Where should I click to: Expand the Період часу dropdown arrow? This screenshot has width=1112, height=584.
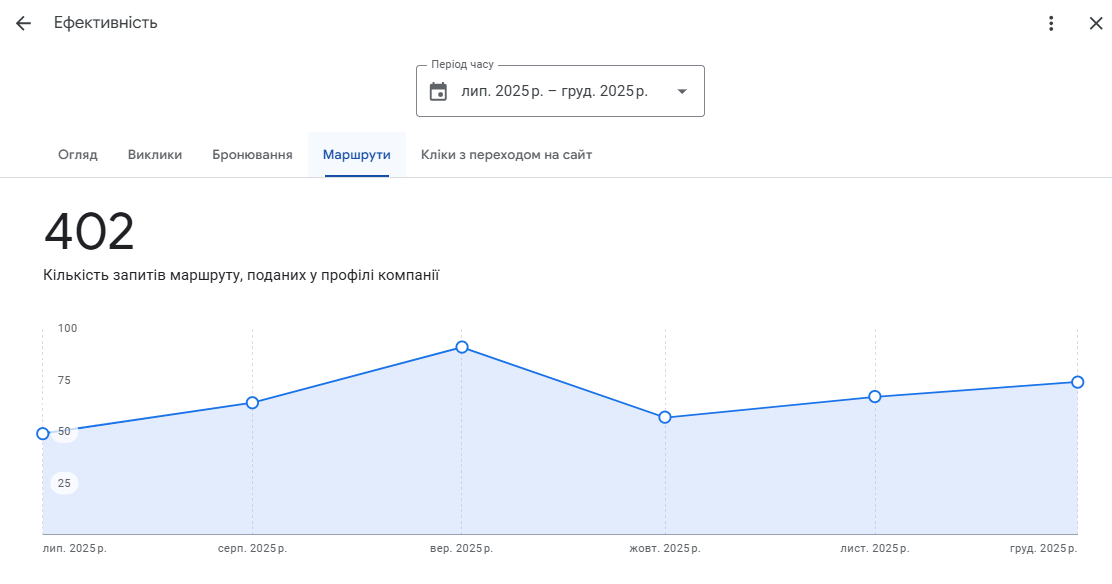682,92
